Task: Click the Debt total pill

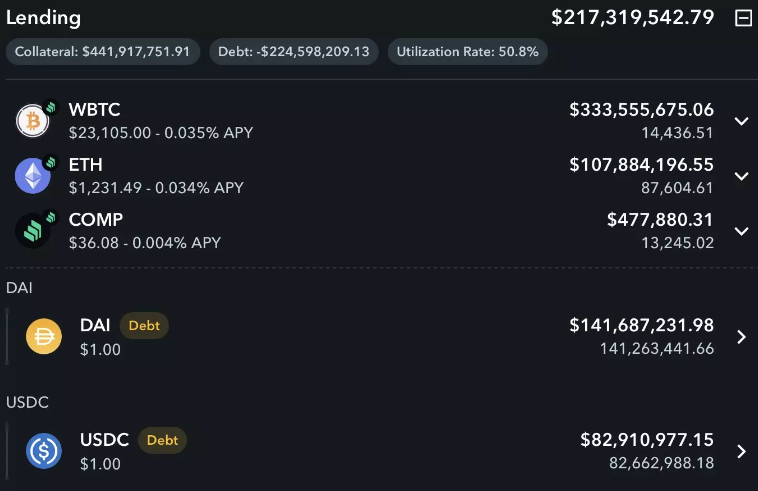Action: [294, 52]
